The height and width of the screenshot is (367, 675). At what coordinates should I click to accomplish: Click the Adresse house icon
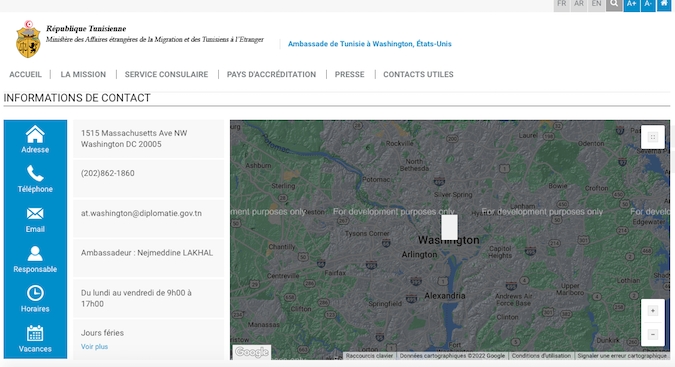click(x=35, y=134)
